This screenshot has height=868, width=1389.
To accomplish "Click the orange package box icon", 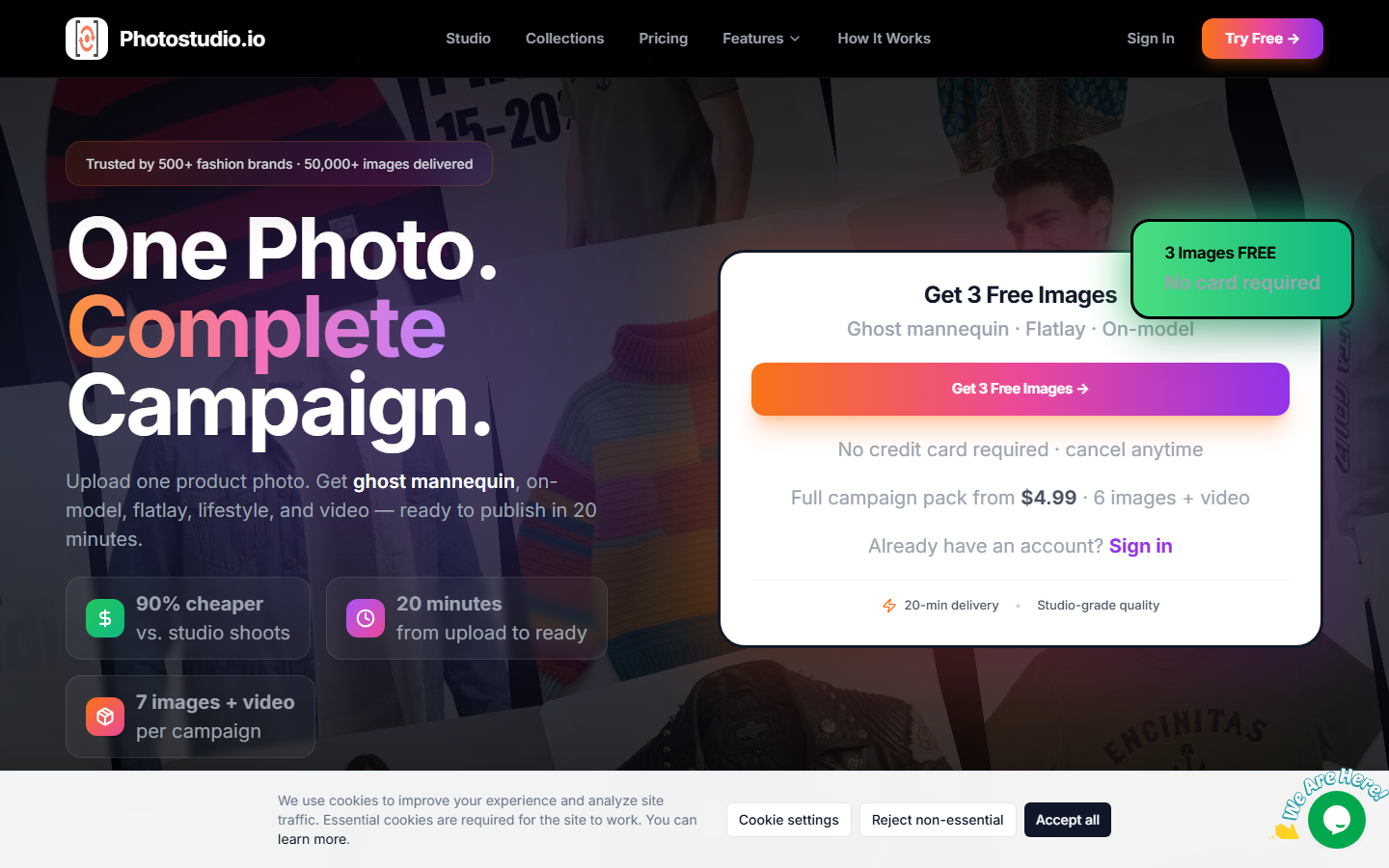I will (x=105, y=717).
